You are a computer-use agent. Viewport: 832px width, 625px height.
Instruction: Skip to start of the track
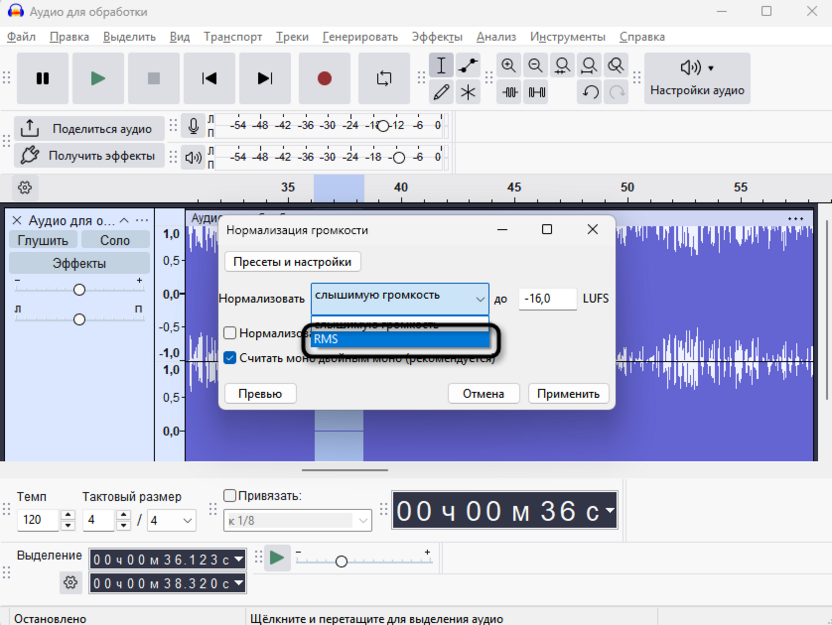point(209,78)
